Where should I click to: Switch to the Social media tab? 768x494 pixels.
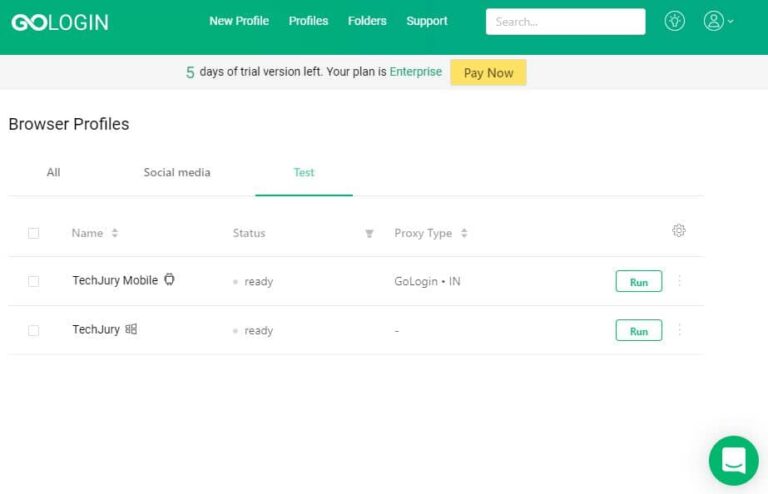[177, 172]
